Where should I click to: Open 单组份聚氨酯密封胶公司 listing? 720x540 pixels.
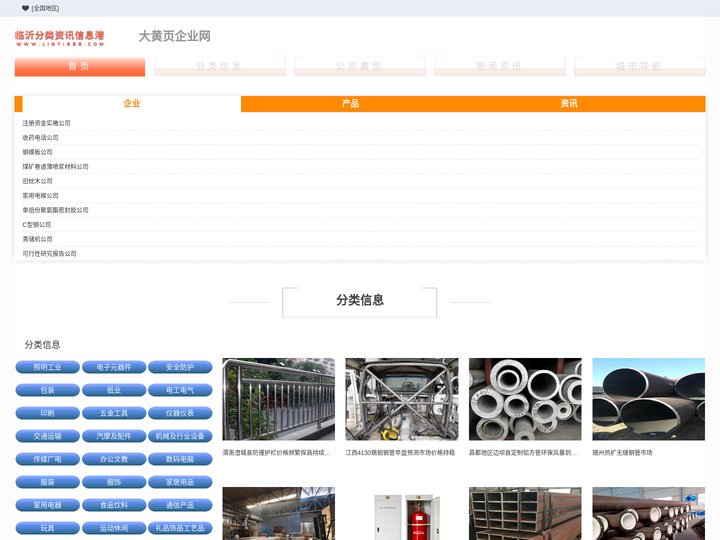click(56, 210)
